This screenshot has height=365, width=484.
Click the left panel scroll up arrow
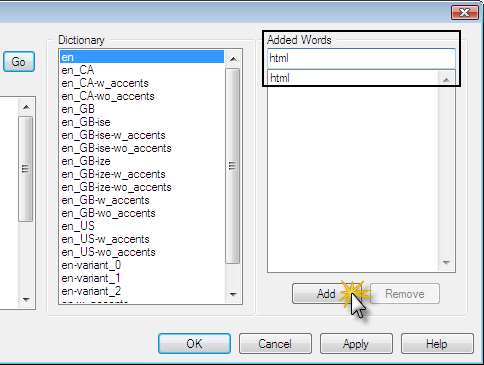26,107
